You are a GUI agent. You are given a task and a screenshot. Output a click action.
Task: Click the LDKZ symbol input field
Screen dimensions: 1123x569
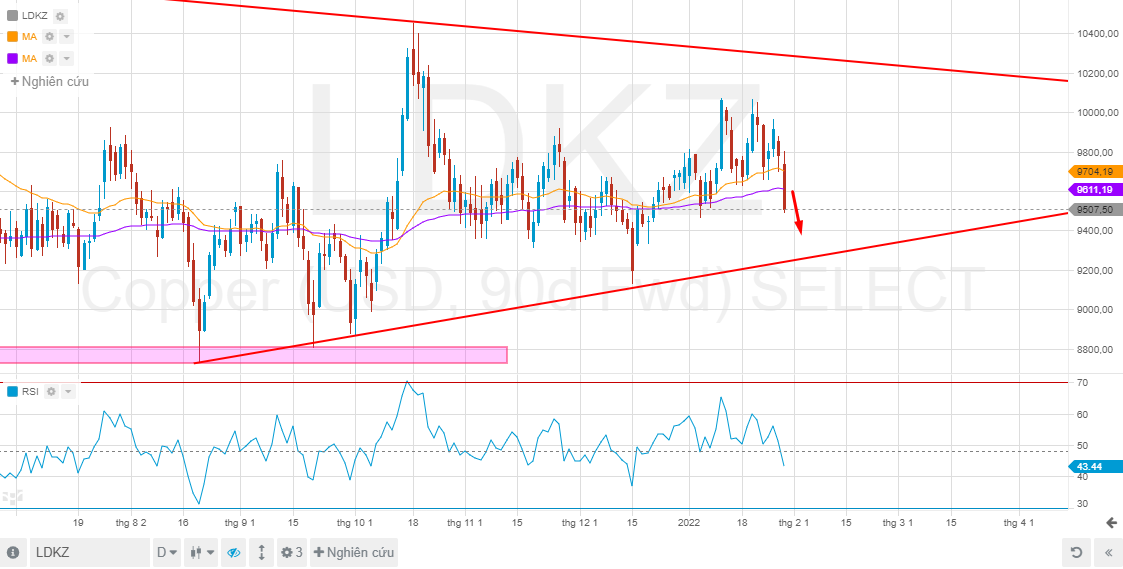click(89, 553)
